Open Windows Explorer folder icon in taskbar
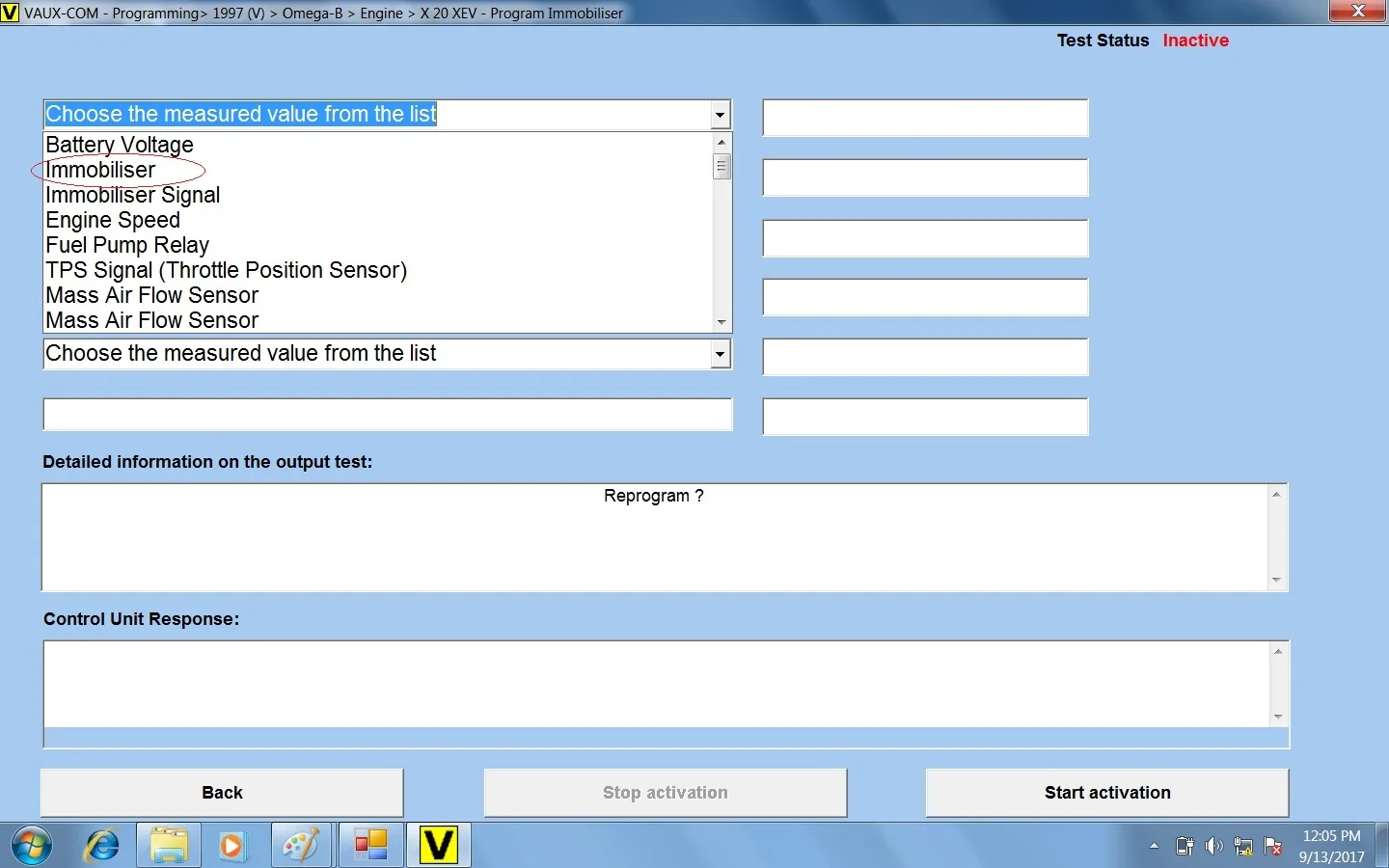The width and height of the screenshot is (1389, 868). click(x=169, y=846)
